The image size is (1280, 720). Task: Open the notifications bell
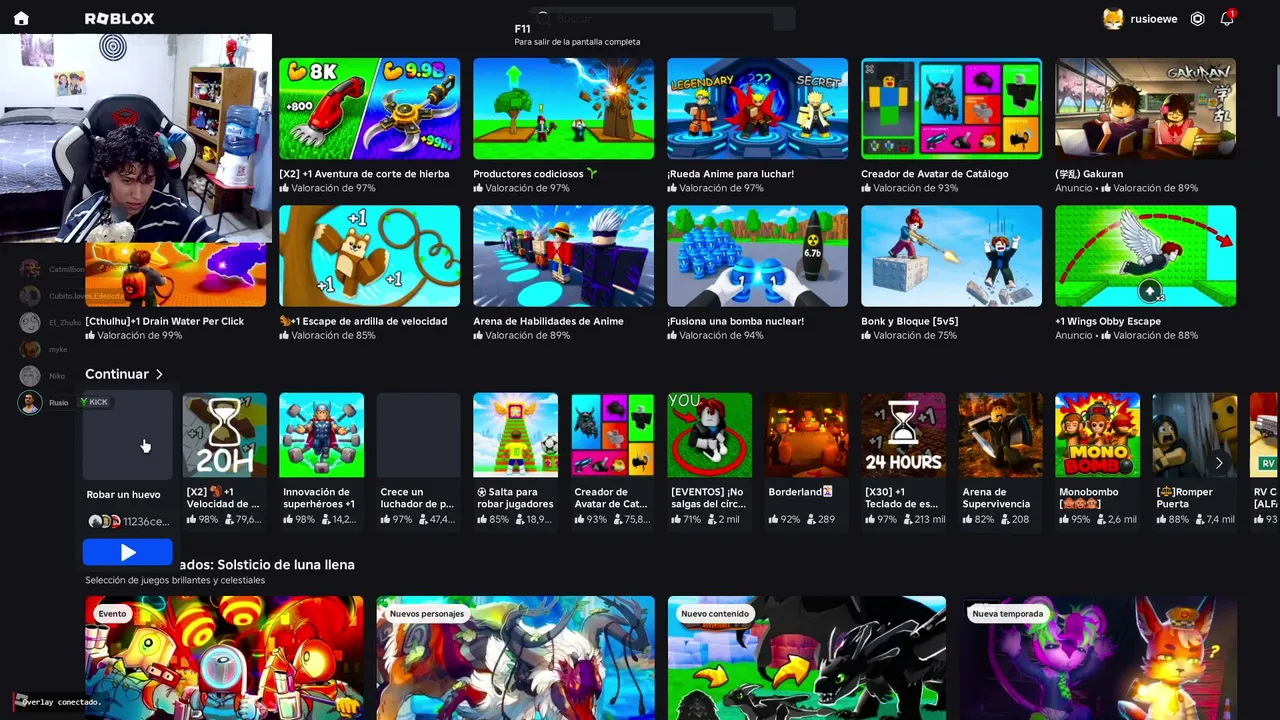point(1227,19)
